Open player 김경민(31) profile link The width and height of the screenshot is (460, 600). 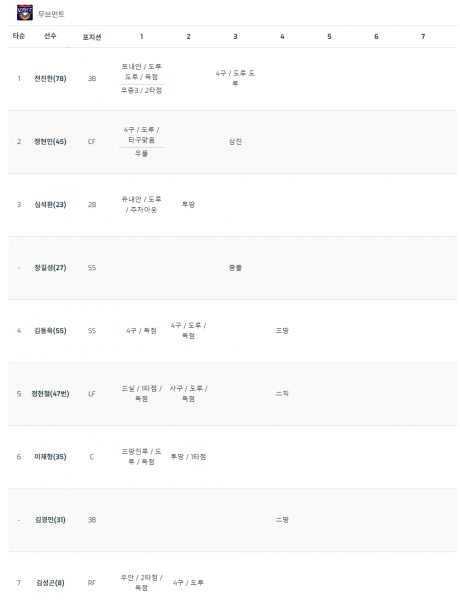tap(50, 520)
